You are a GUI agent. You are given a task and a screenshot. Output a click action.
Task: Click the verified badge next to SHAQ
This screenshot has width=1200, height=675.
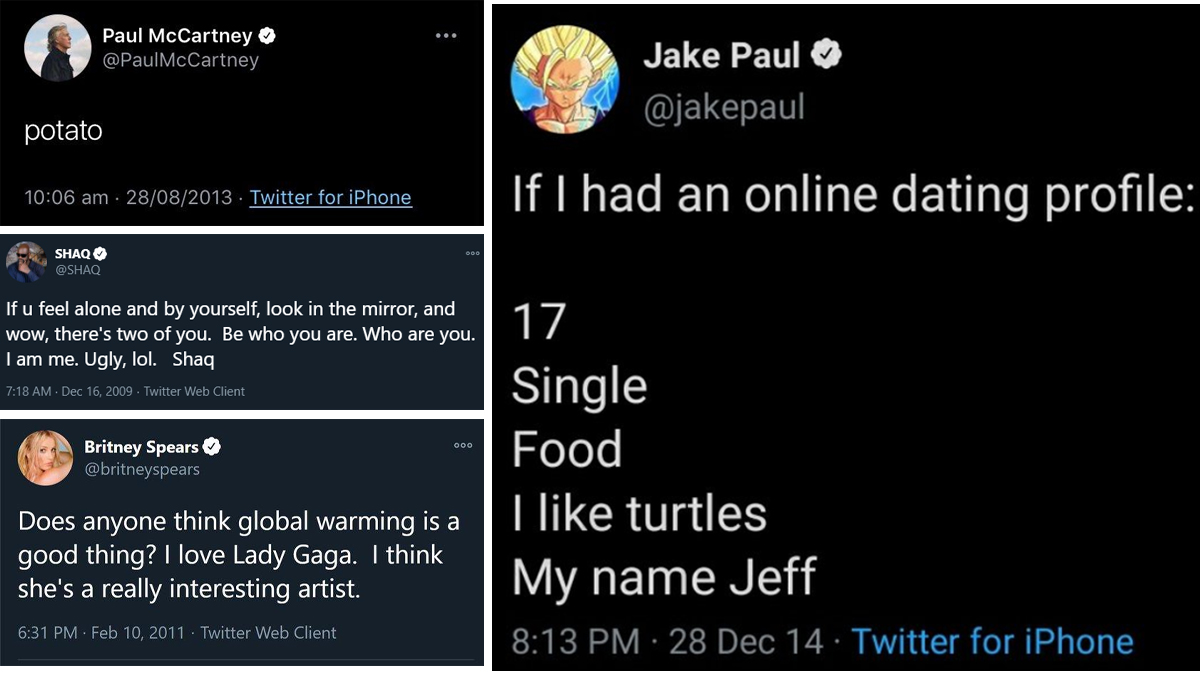pos(100,255)
